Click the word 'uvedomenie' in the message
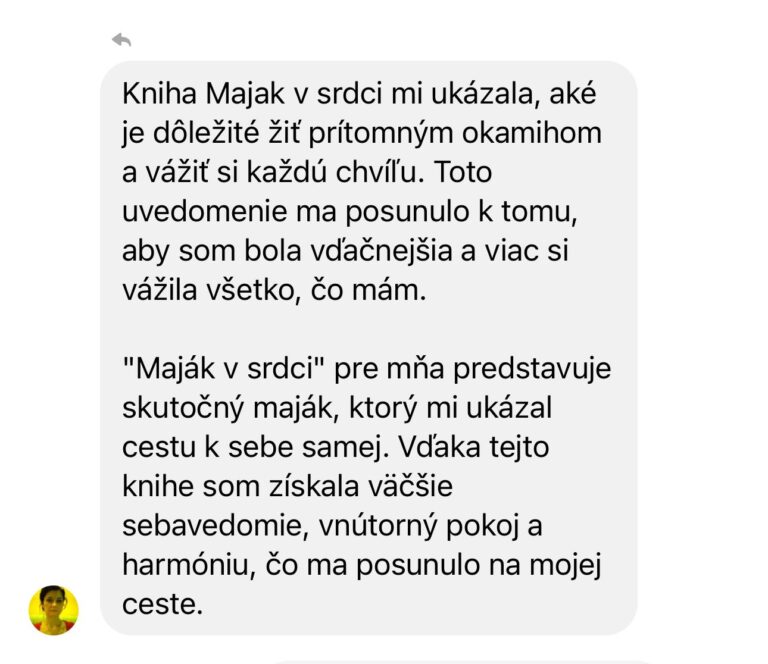Screen dimensions: 768x664 coord(204,212)
